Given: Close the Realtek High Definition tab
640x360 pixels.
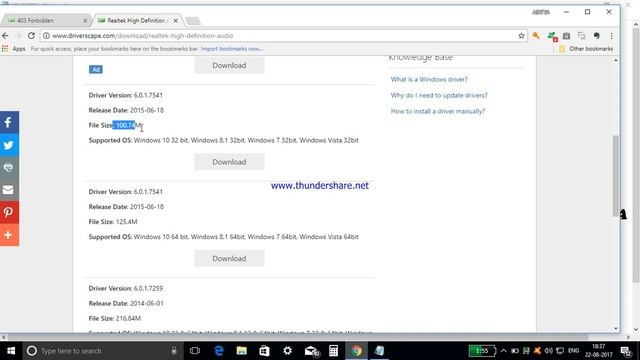Looking at the screenshot, I should click(x=176, y=20).
